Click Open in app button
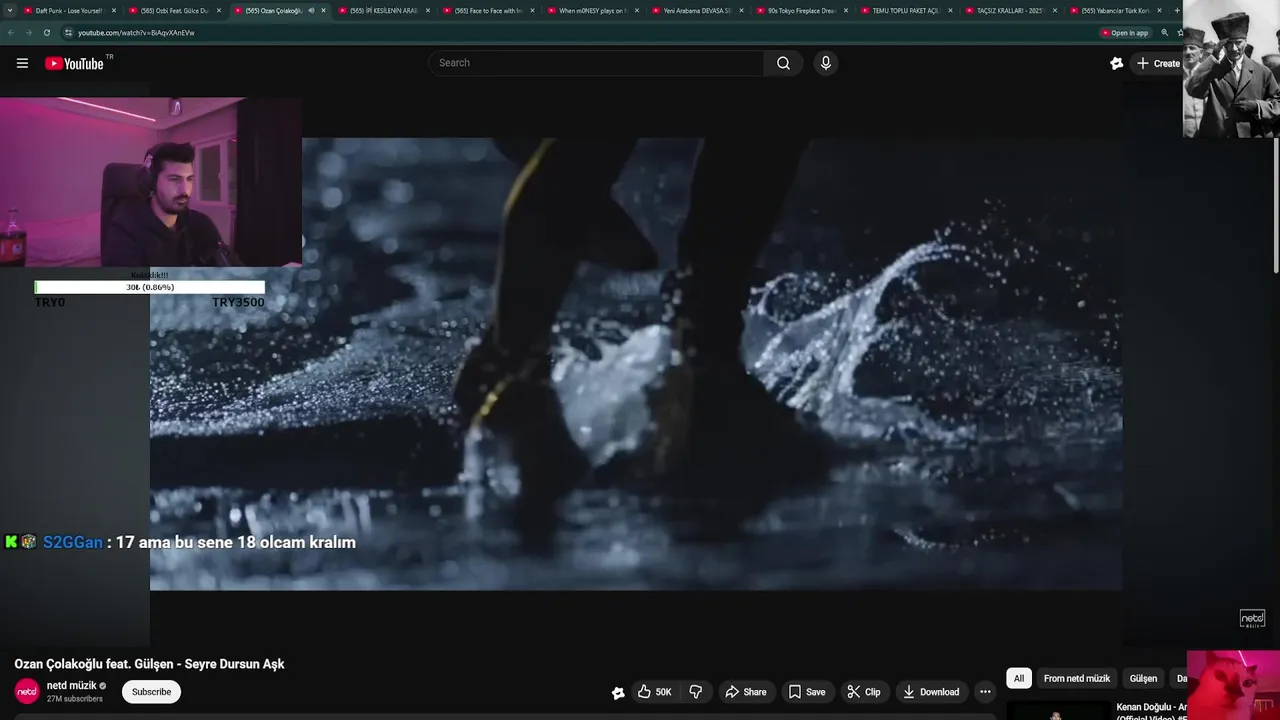Image resolution: width=1280 pixels, height=720 pixels. tap(1124, 32)
